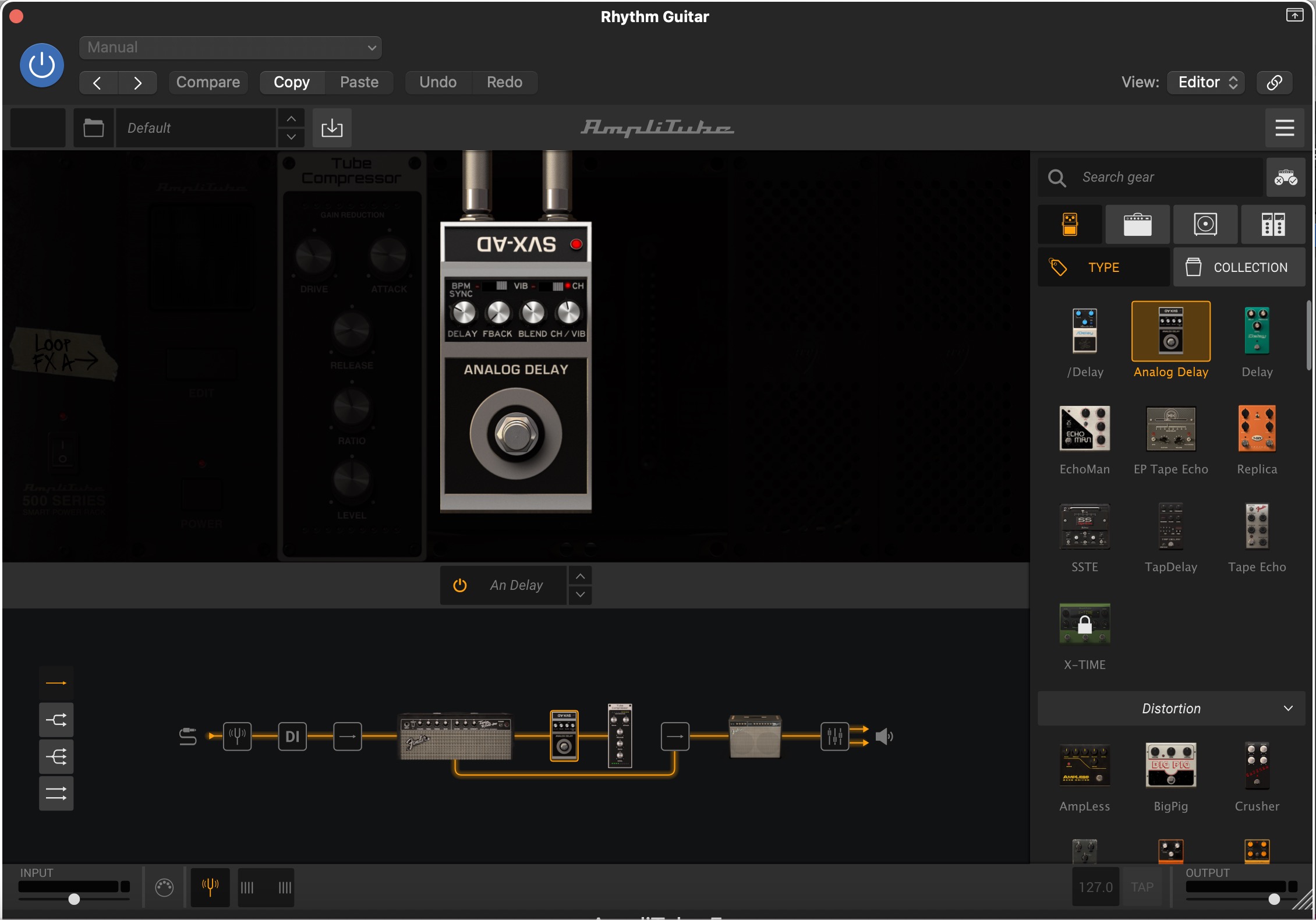Select the /Delay pedal thumbnail

pos(1085,331)
